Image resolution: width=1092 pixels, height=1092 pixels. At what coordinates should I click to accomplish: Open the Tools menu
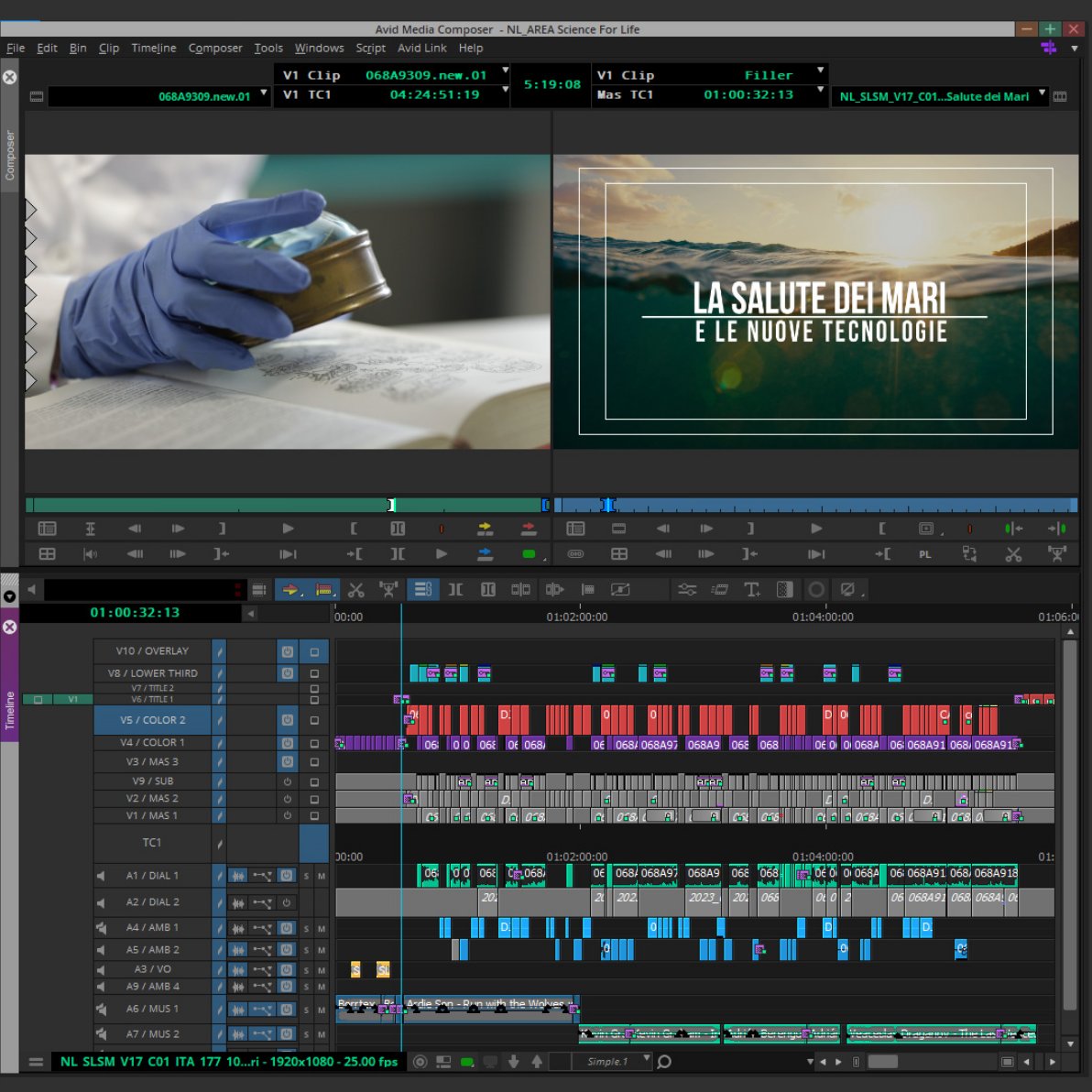point(268,48)
